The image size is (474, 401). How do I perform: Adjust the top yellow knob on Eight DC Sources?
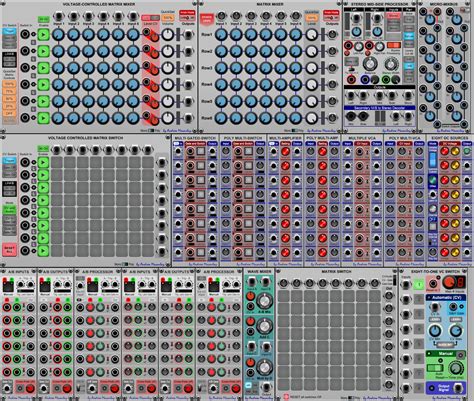[455, 151]
